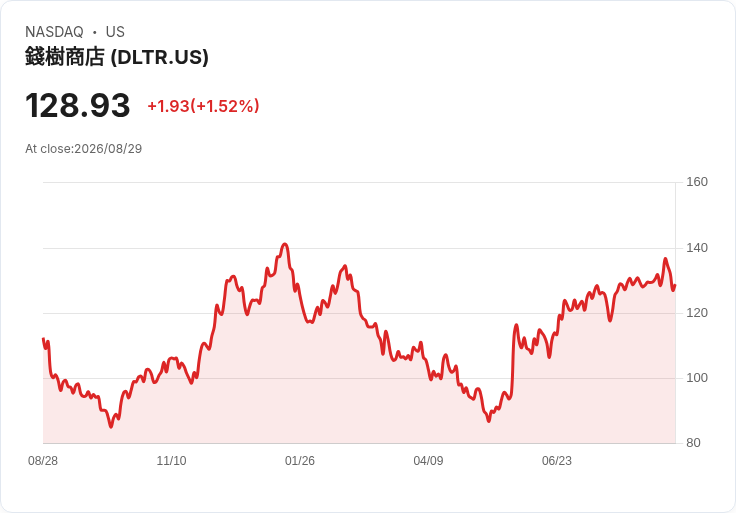Click the sharp jump before 06/23
Image resolution: width=736 pixels, height=513 pixels.
(513, 361)
